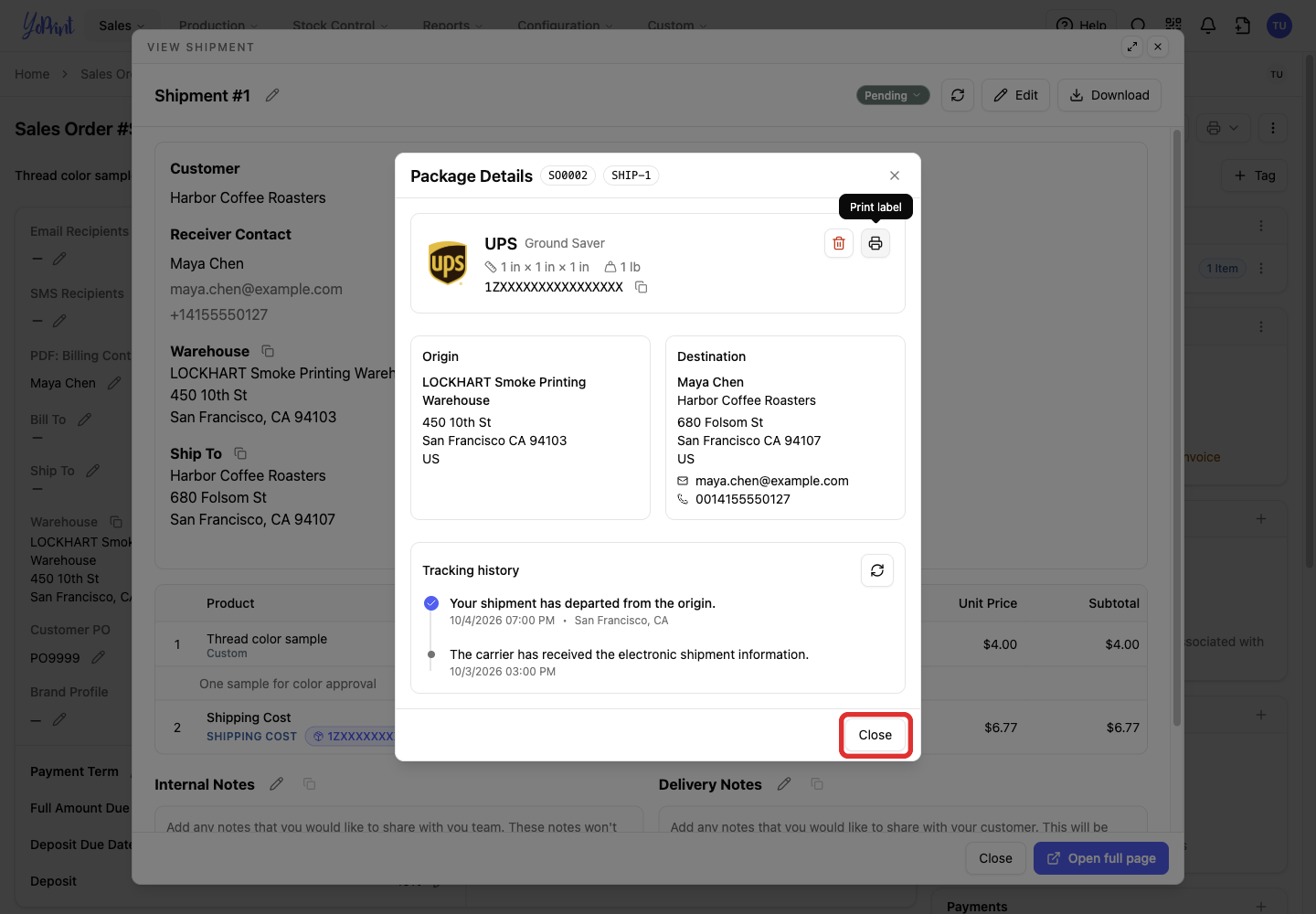The image size is (1316, 914).
Task: Click the View Shipment vertical scrollbar
Action: (1177, 428)
